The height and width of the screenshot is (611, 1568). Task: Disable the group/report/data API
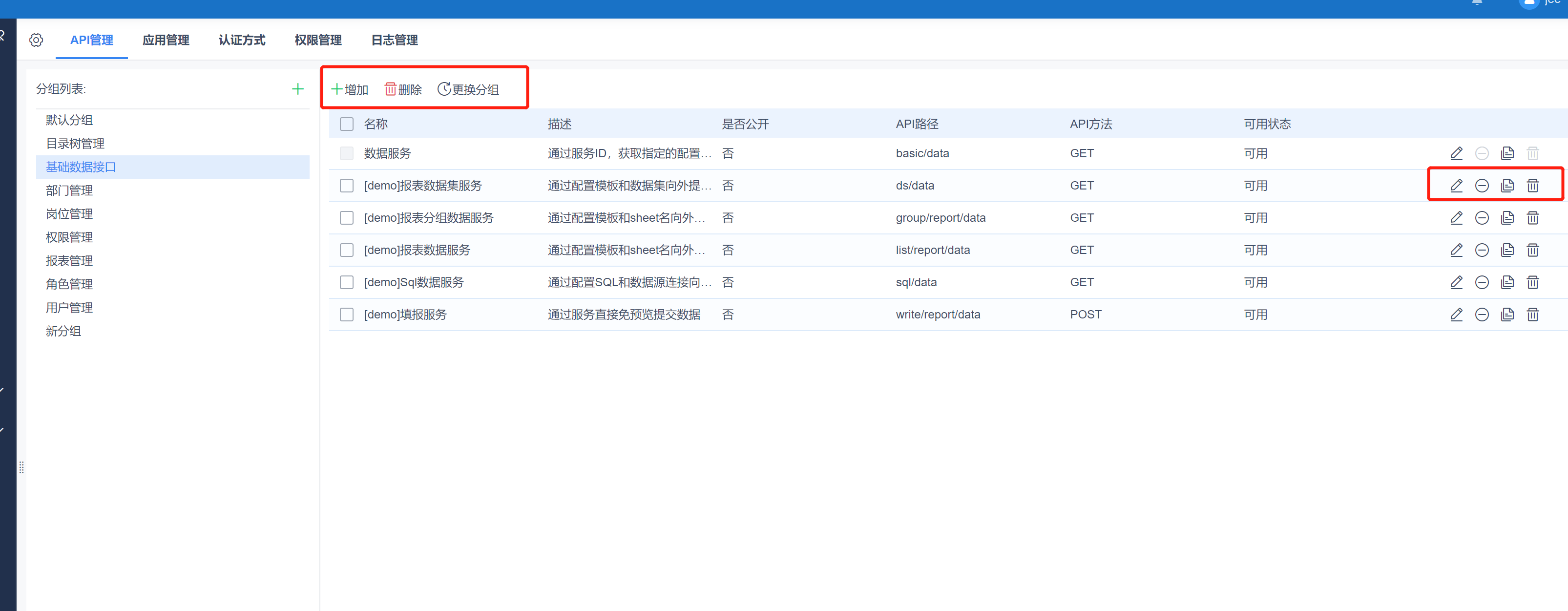point(1482,218)
